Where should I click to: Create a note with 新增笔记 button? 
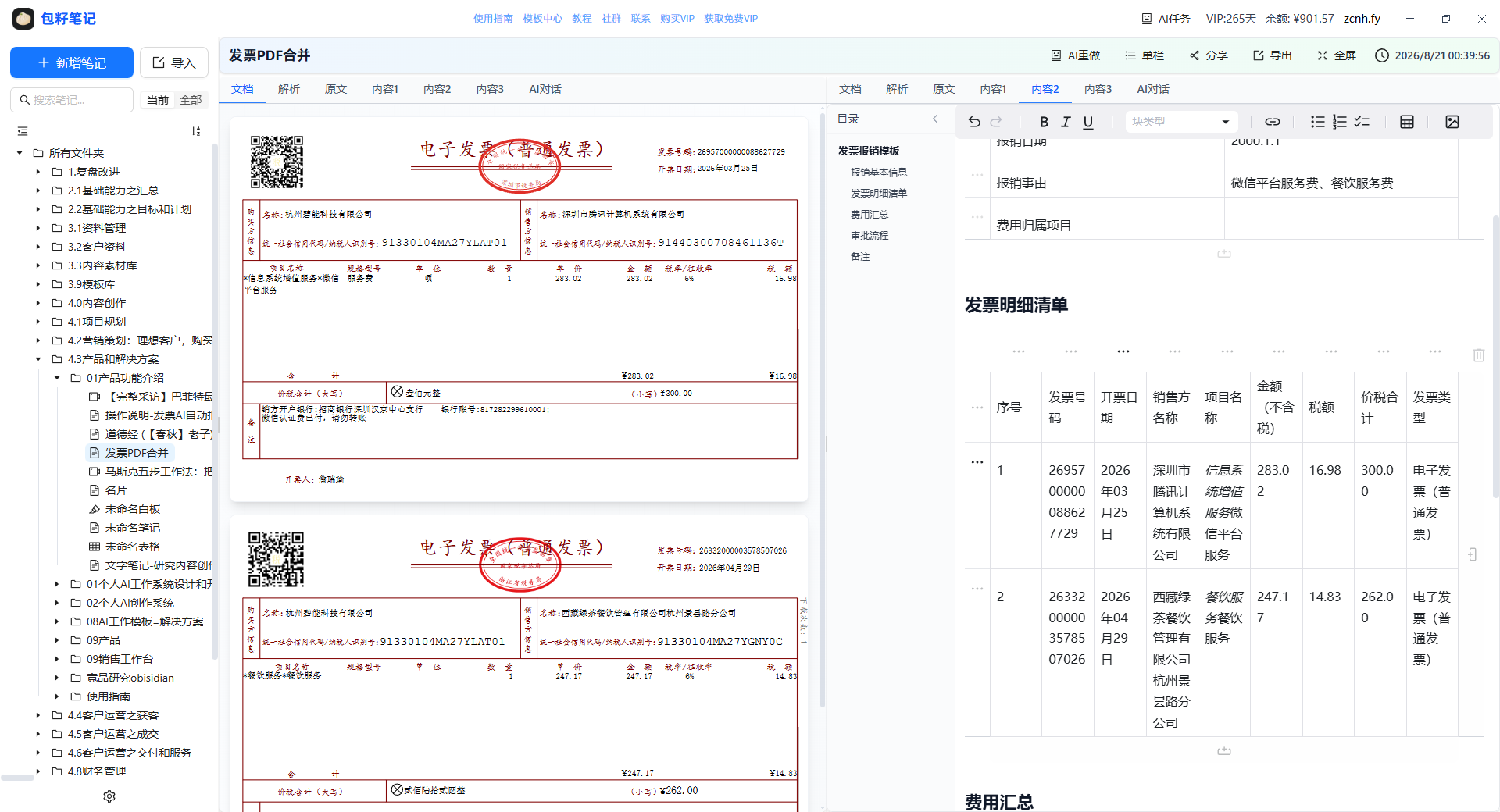coord(72,62)
